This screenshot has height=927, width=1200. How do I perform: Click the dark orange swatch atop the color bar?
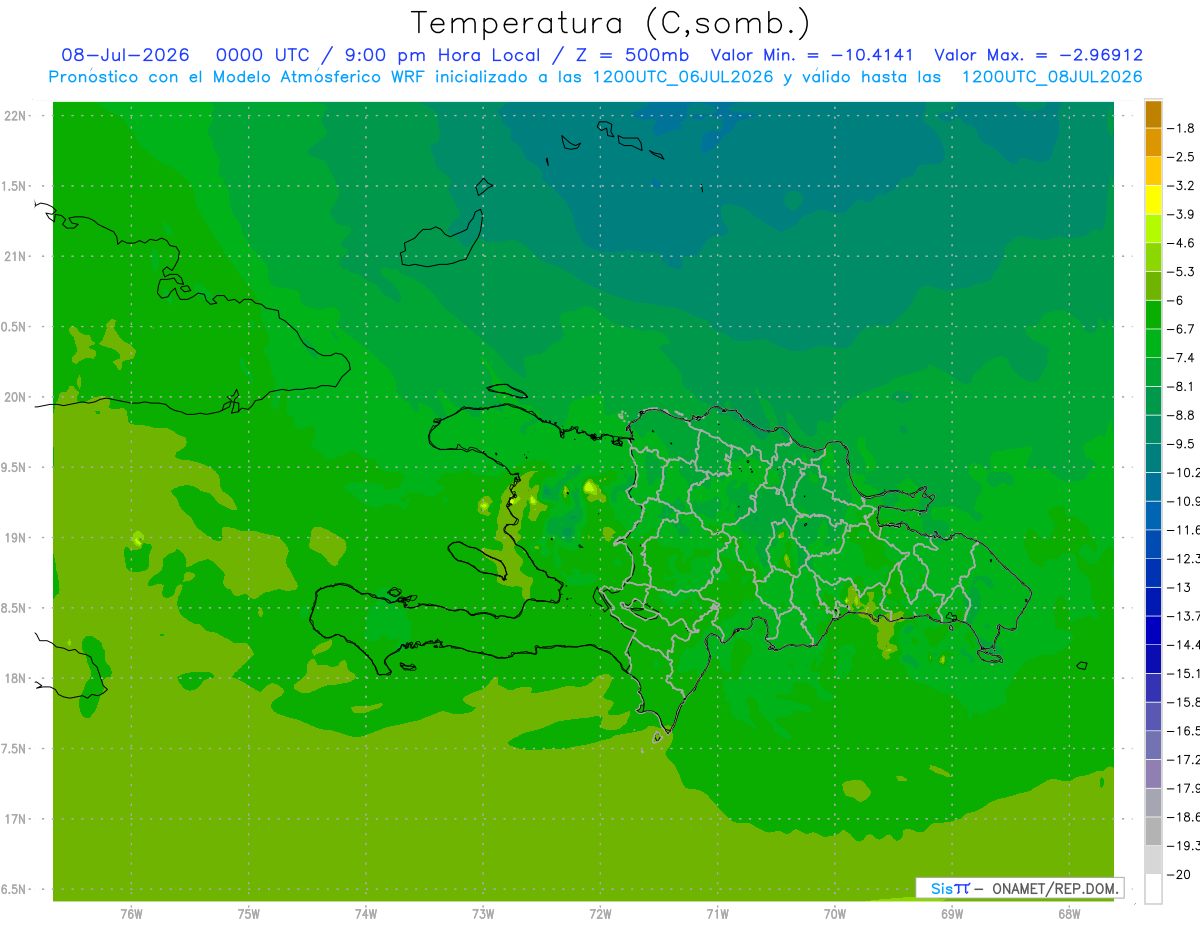click(x=1153, y=114)
